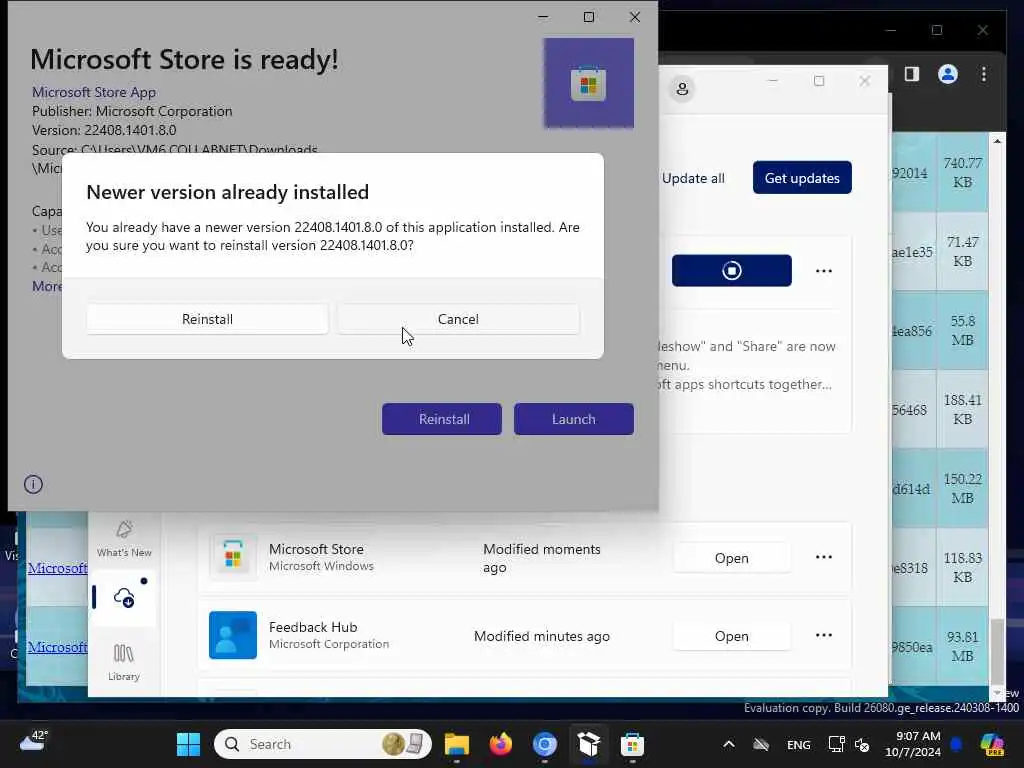Open Chrome profile avatar
1024x768 pixels.
coord(948,74)
